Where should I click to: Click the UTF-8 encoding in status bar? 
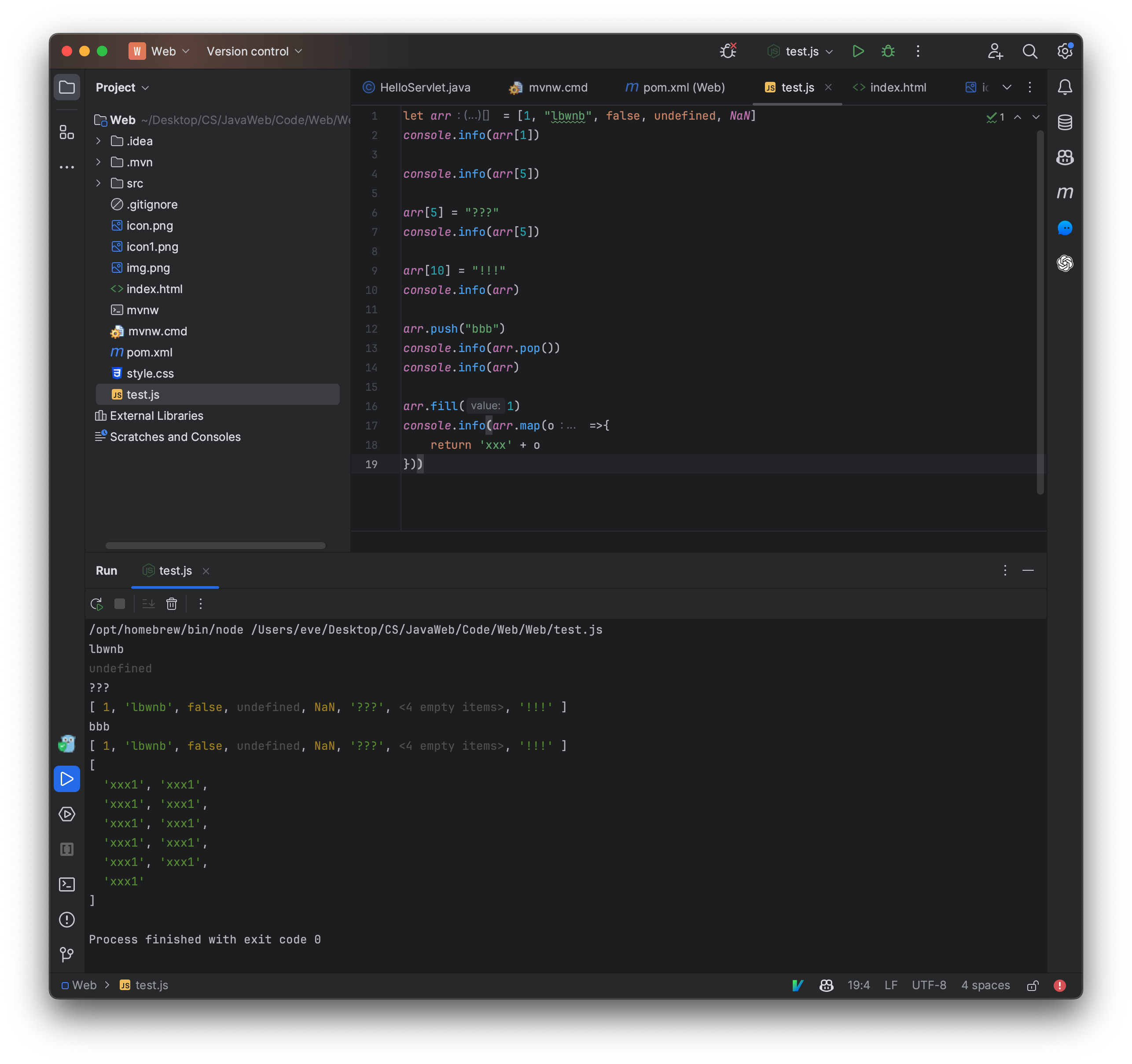pos(929,985)
